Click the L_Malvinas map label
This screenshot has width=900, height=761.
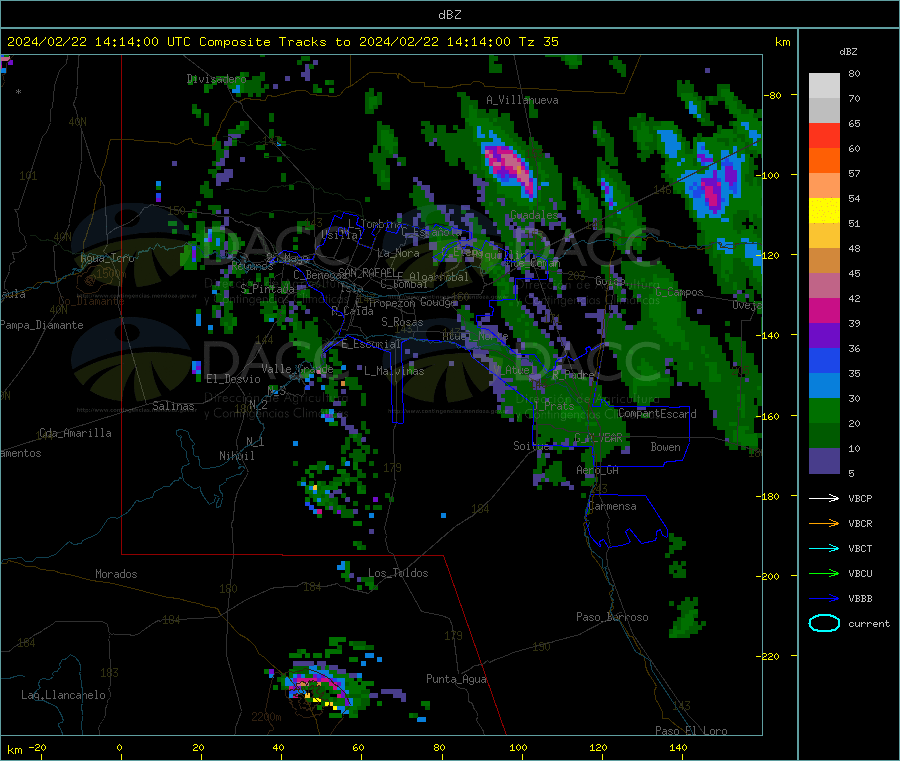[x=394, y=371]
